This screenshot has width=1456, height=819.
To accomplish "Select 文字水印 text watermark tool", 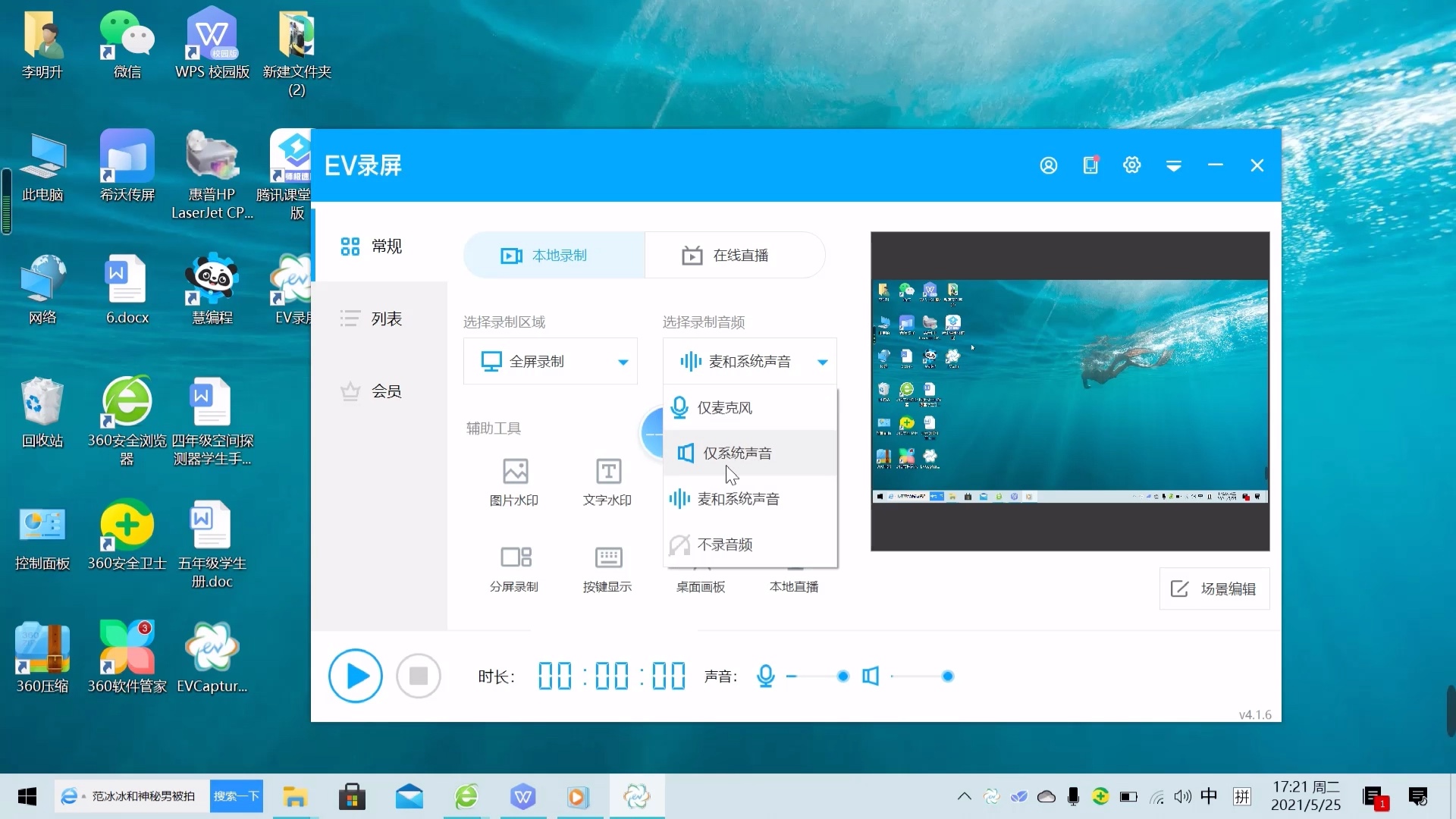I will [607, 482].
